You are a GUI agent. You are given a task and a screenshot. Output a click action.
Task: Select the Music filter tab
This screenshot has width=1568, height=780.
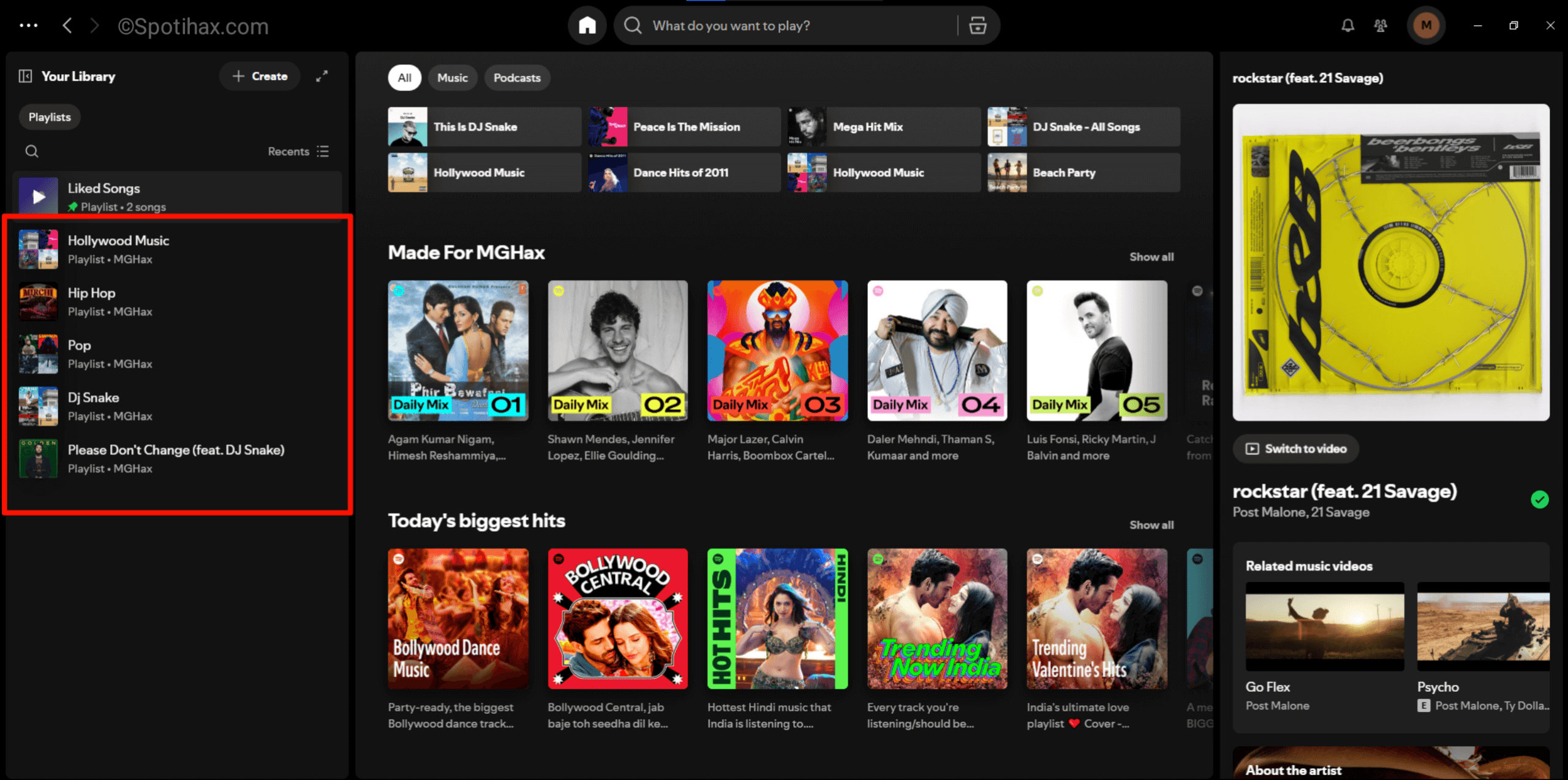453,78
